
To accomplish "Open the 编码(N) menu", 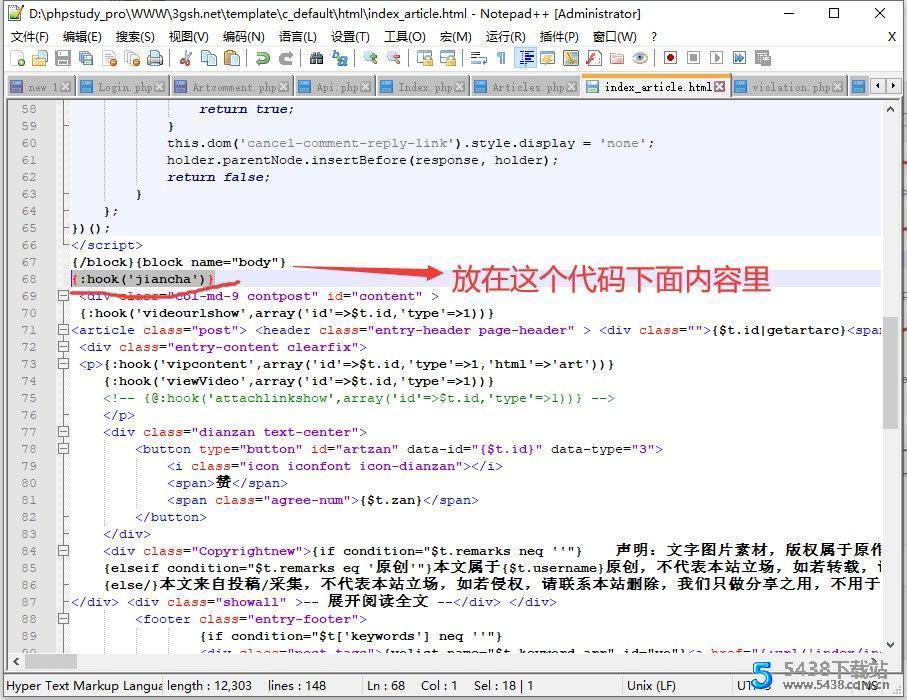I will [x=243, y=36].
